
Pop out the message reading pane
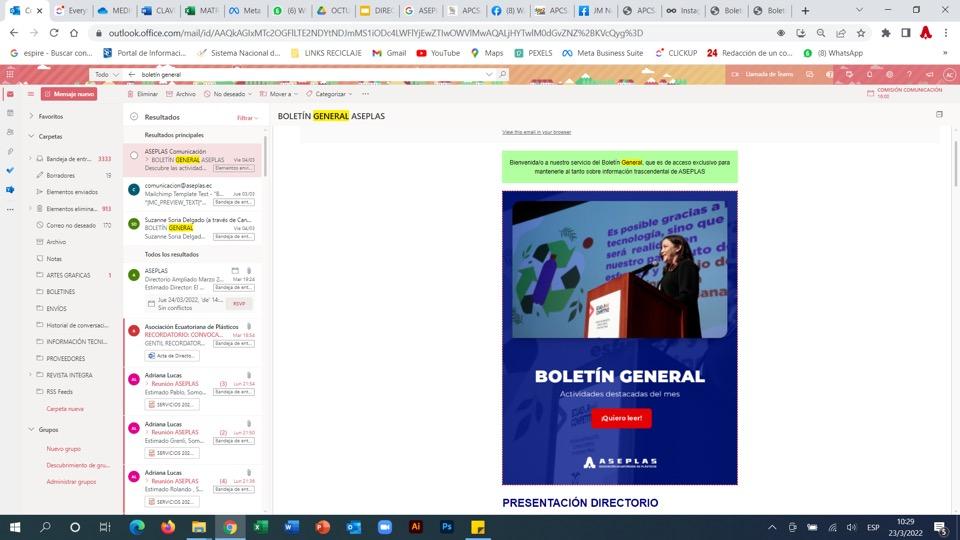939,114
